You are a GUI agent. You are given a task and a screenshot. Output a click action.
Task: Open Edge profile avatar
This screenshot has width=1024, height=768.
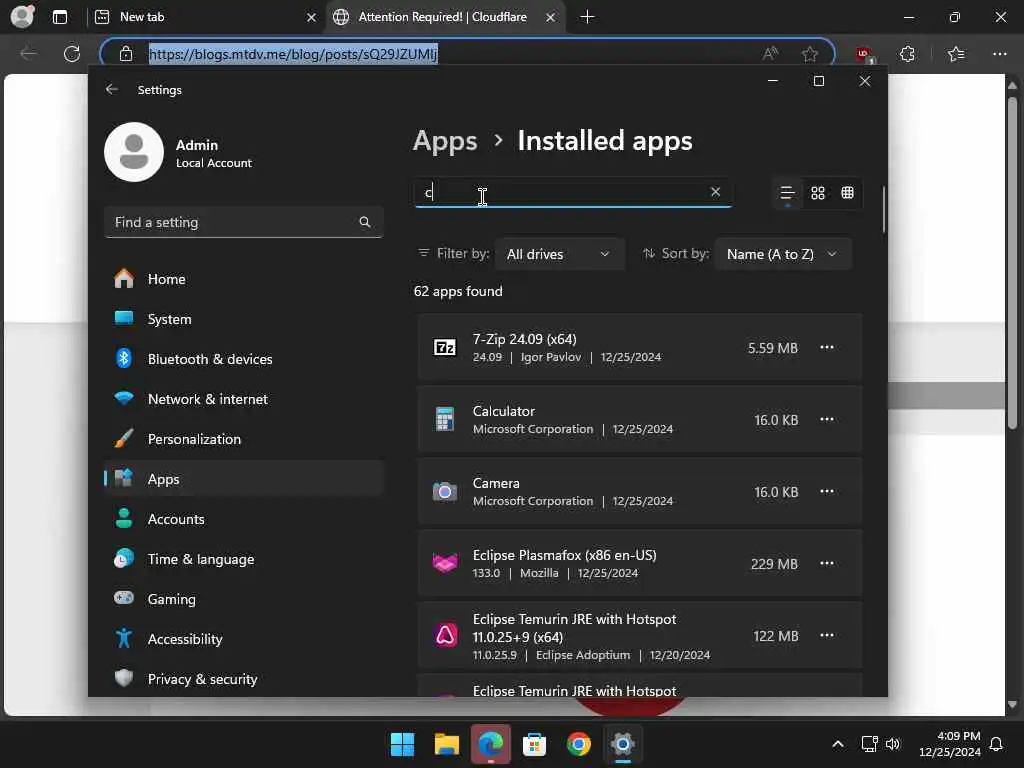(22, 16)
